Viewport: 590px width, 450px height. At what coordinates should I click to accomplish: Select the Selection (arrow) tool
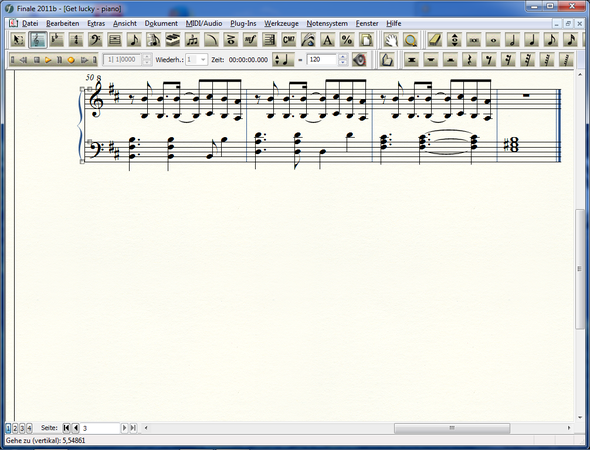pyautogui.click(x=18, y=40)
